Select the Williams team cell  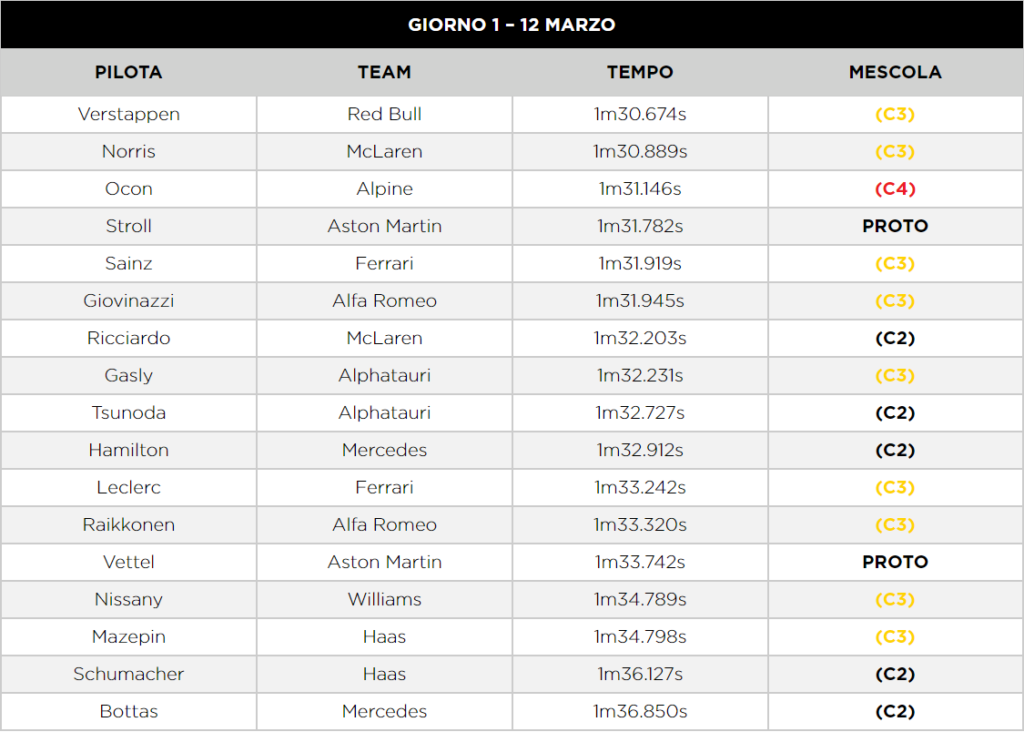click(x=384, y=600)
